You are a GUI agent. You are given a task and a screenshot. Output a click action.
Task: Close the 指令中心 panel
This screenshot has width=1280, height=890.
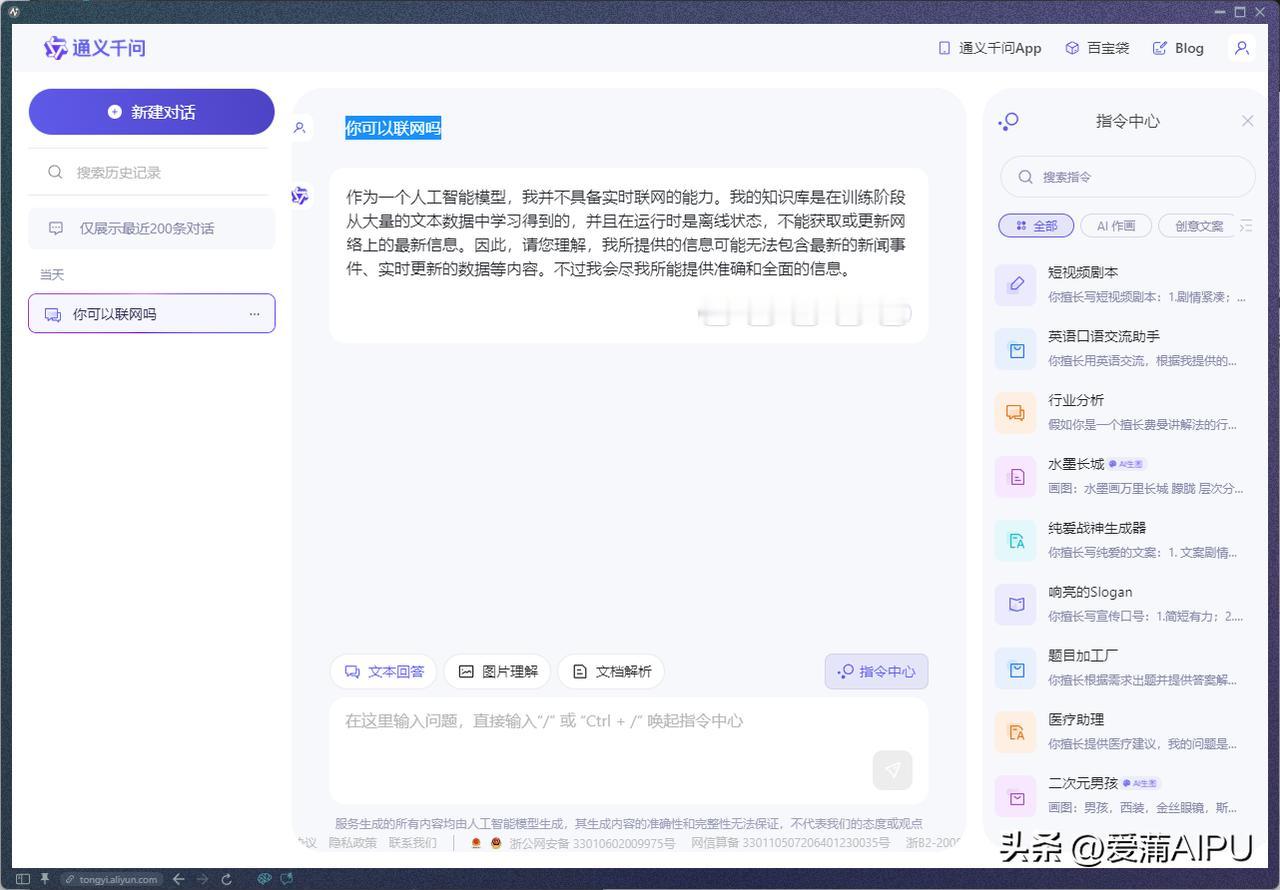click(x=1247, y=121)
